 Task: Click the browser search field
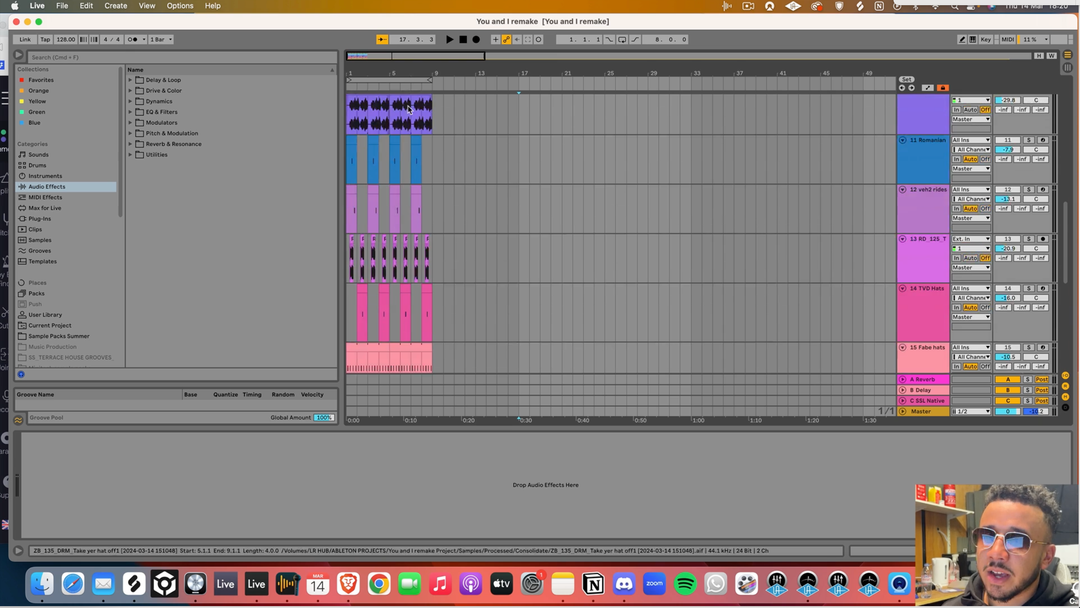pyautogui.click(x=180, y=57)
